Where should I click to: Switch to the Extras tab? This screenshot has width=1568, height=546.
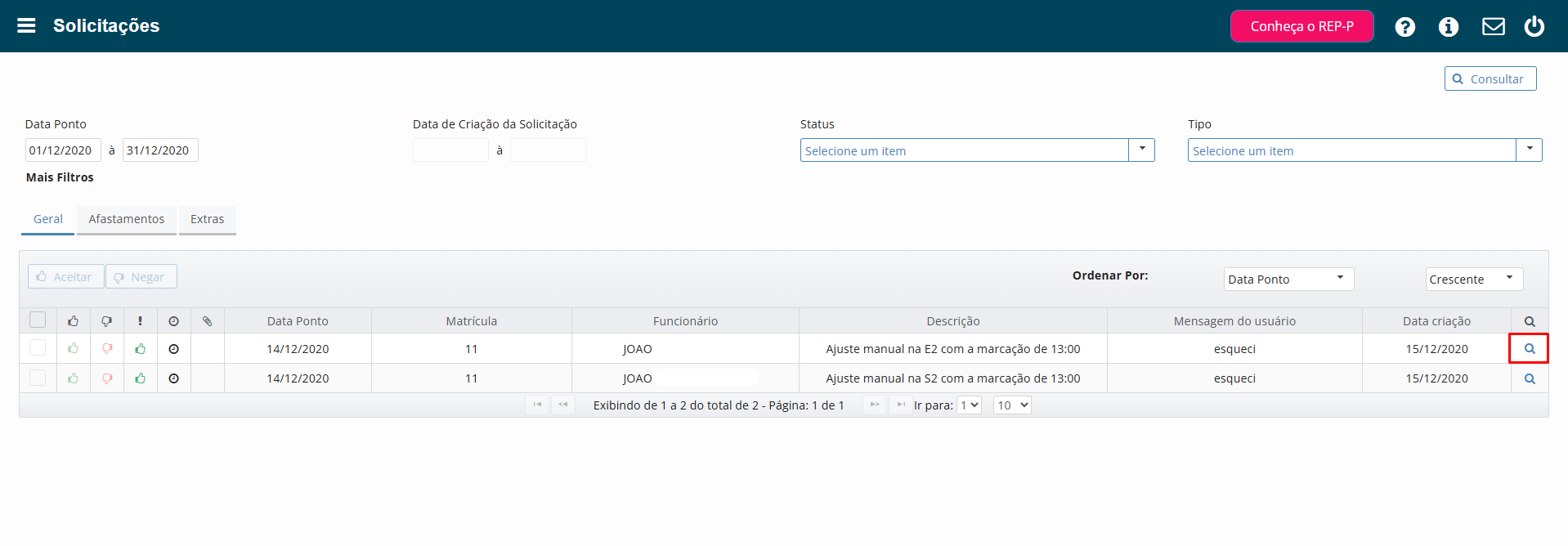(207, 219)
